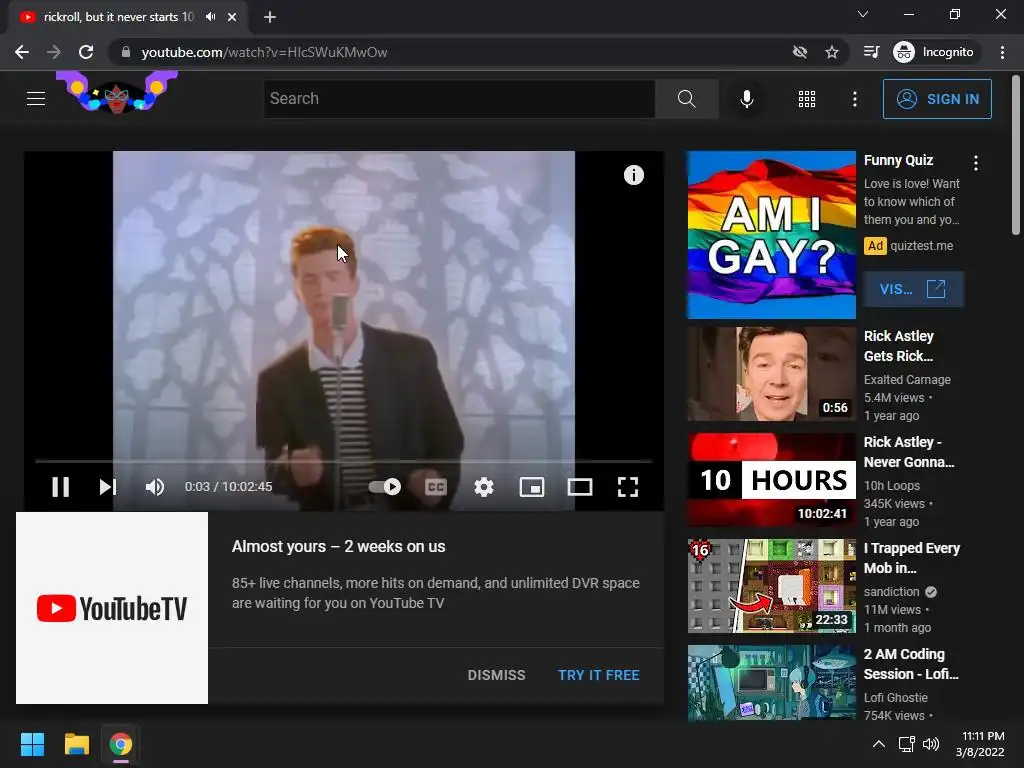This screenshot has width=1024, height=768.
Task: Enter fullscreen mode
Action: (x=628, y=487)
